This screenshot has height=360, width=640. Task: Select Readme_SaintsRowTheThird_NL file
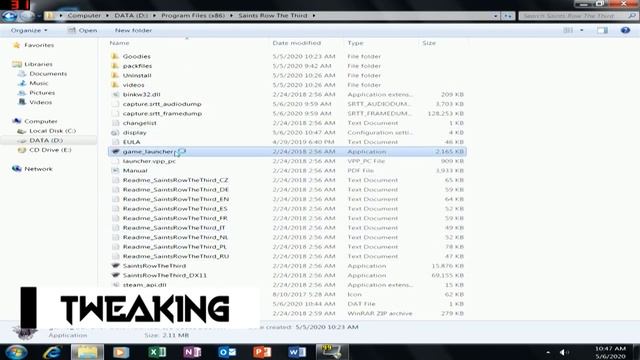point(175,237)
